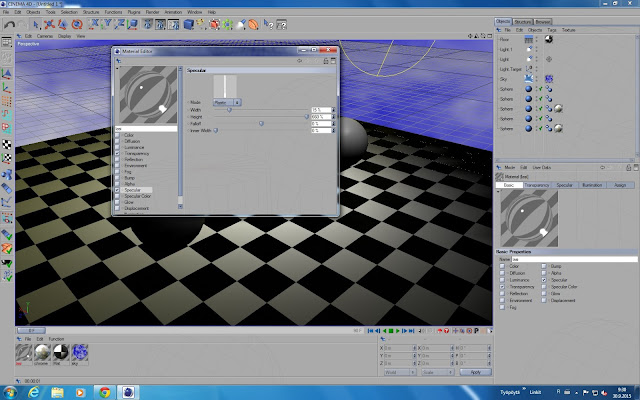Screen dimensions: 640x400
Task: Open the NURBS objects icon
Action: tap(214, 24)
